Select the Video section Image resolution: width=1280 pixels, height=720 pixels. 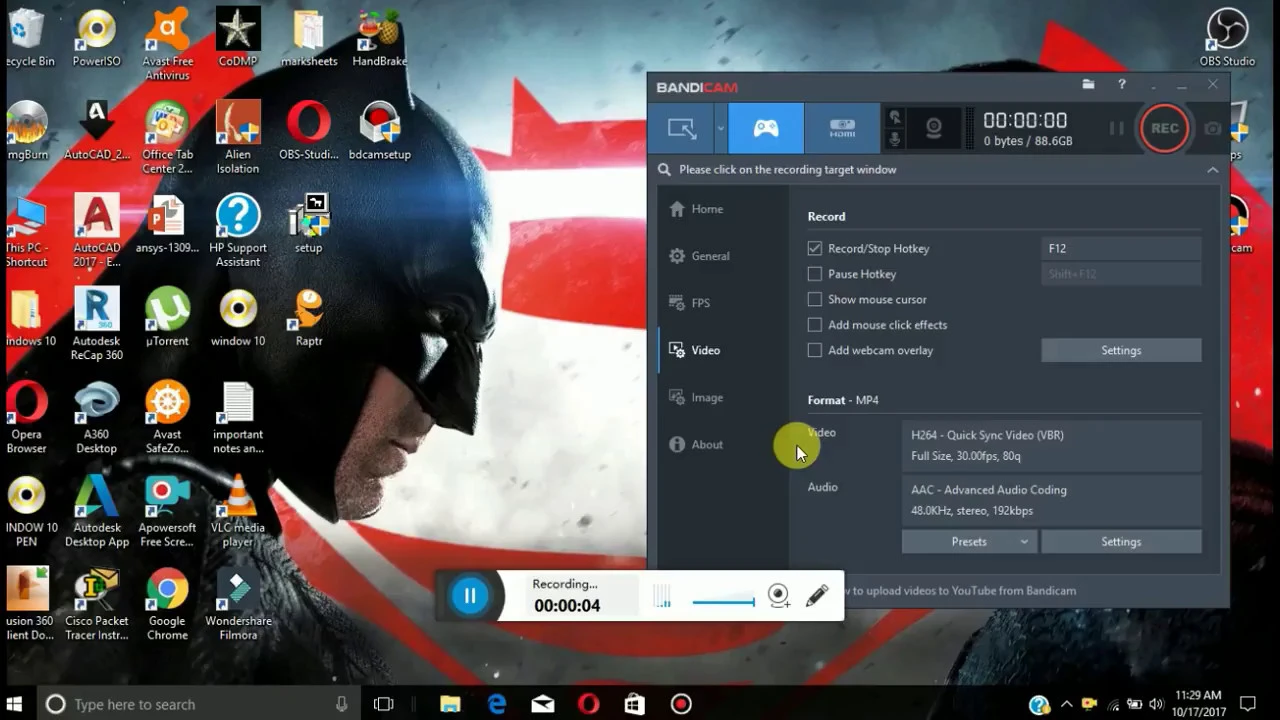694,350
